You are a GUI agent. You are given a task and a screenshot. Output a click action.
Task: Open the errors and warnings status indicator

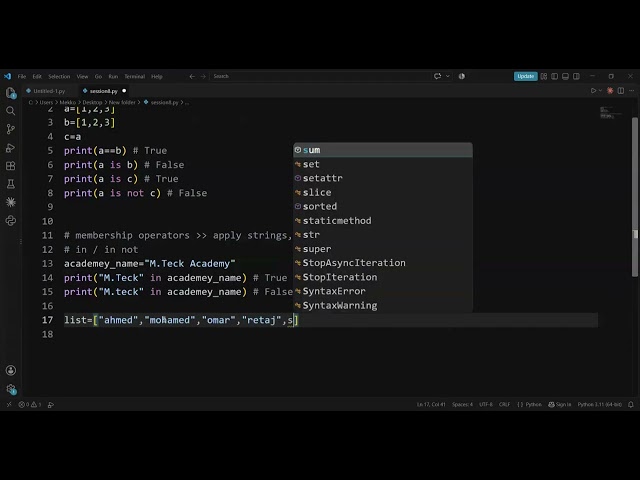[30, 404]
